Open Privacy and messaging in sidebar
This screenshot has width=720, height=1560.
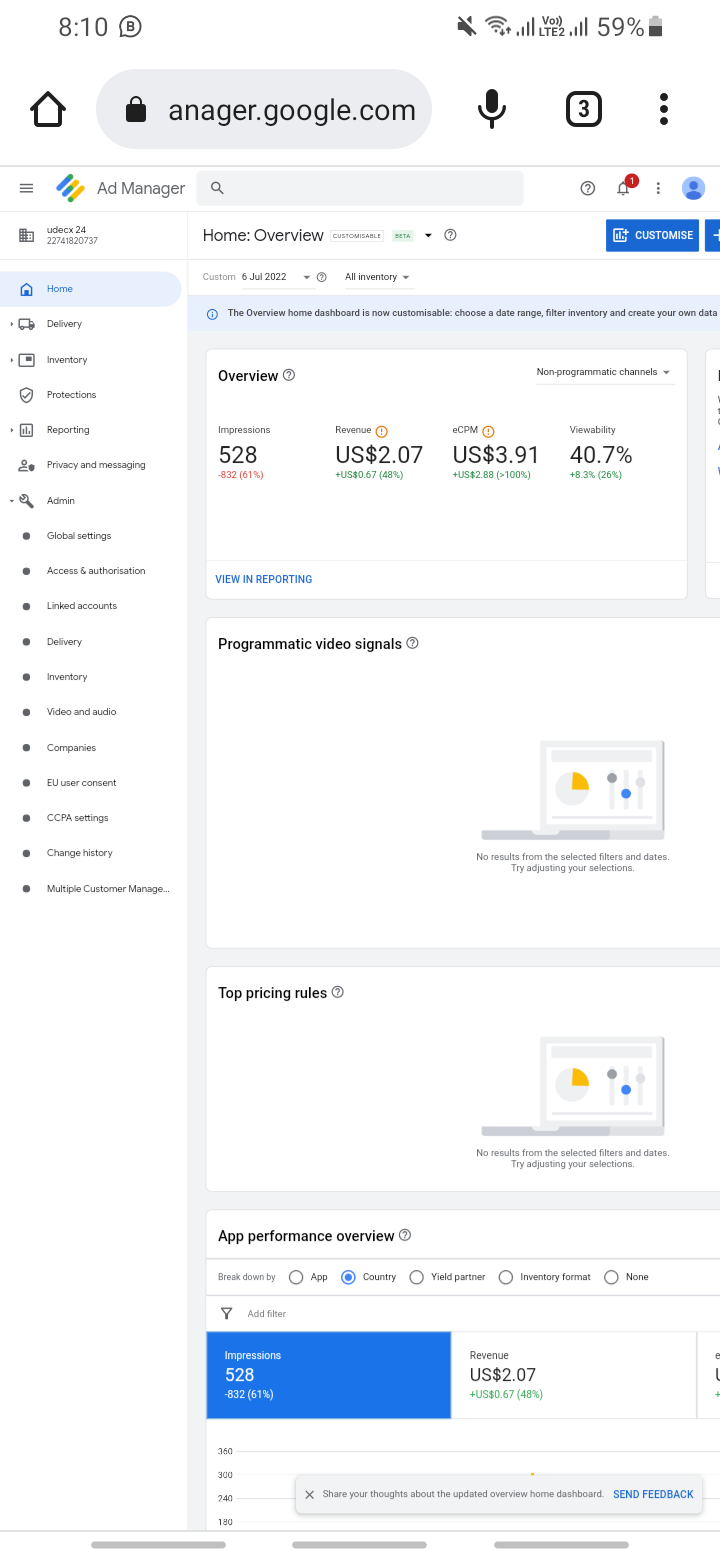(95, 465)
